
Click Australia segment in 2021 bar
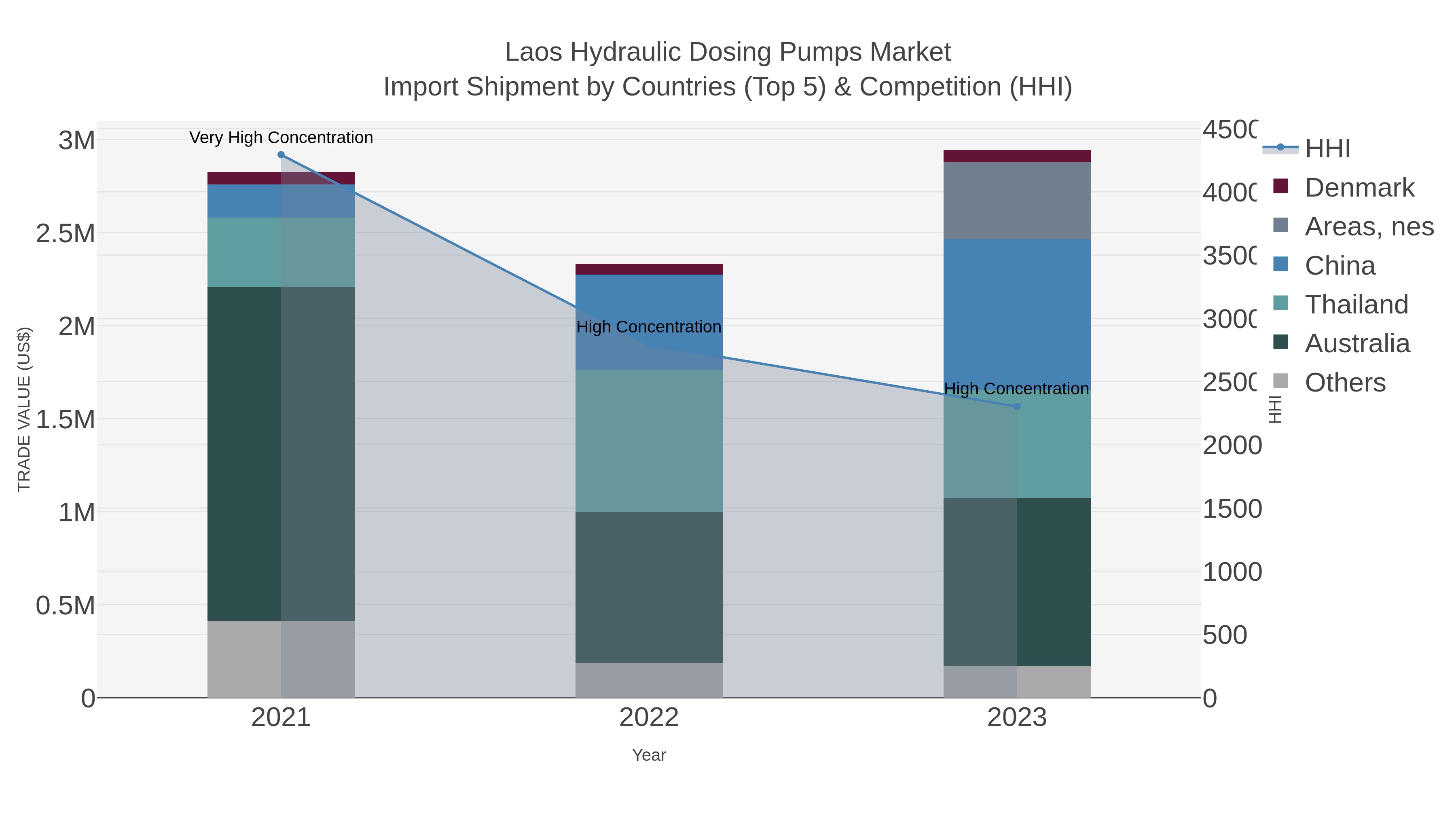(x=281, y=454)
